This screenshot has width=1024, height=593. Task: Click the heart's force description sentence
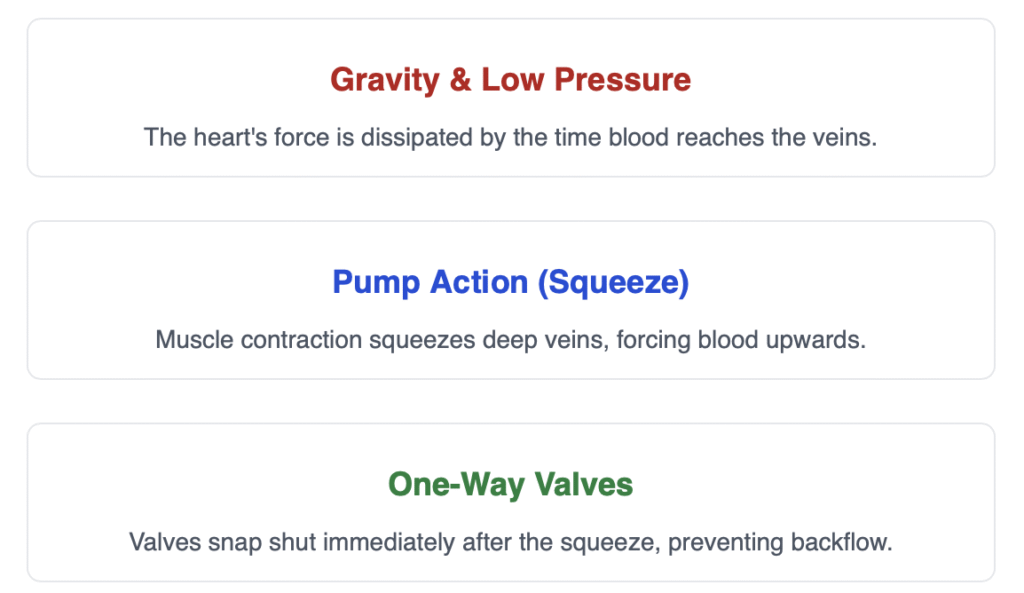pyautogui.click(x=510, y=137)
